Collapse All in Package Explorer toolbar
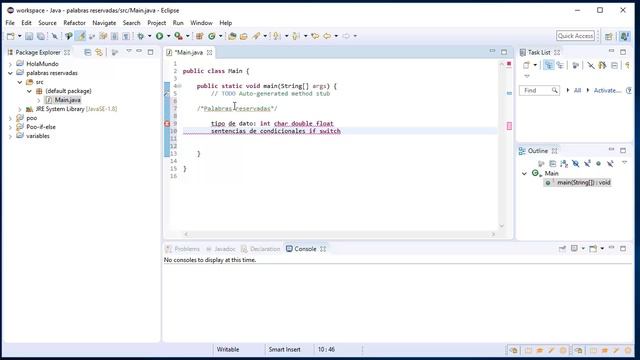640x360 pixels. click(x=87, y=52)
